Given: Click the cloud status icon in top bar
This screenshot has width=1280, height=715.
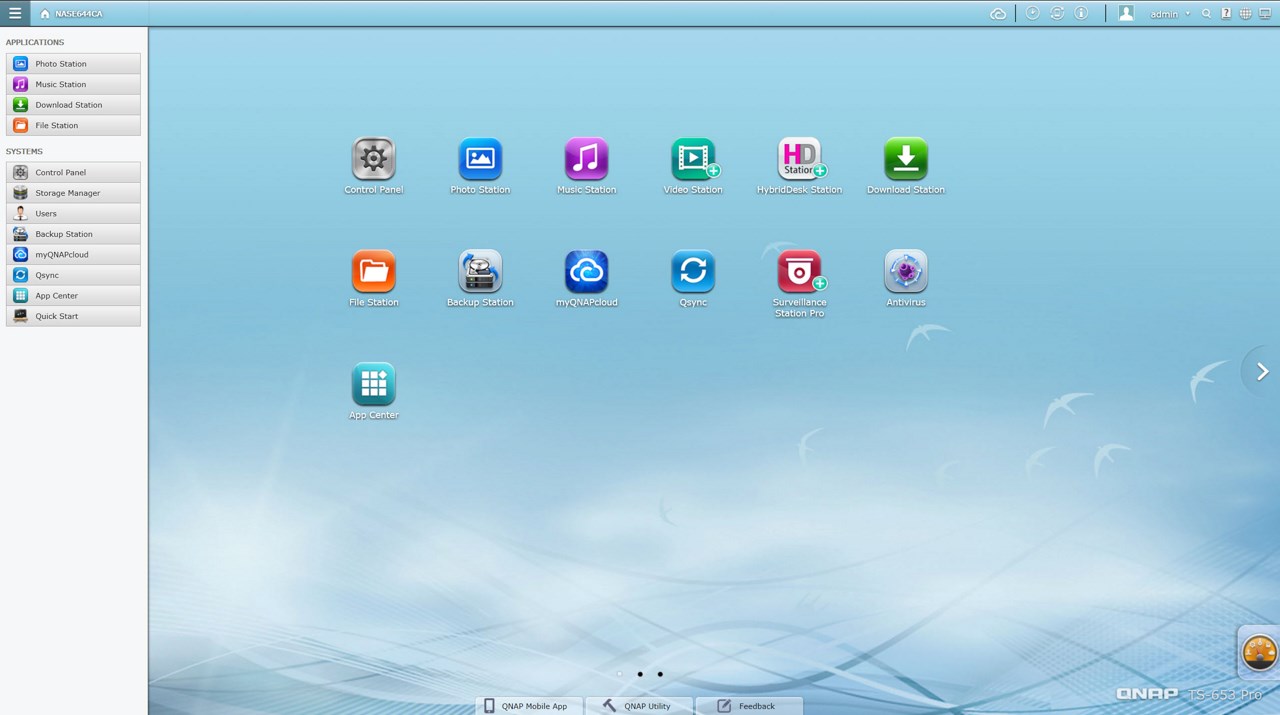Looking at the screenshot, I should coord(998,14).
